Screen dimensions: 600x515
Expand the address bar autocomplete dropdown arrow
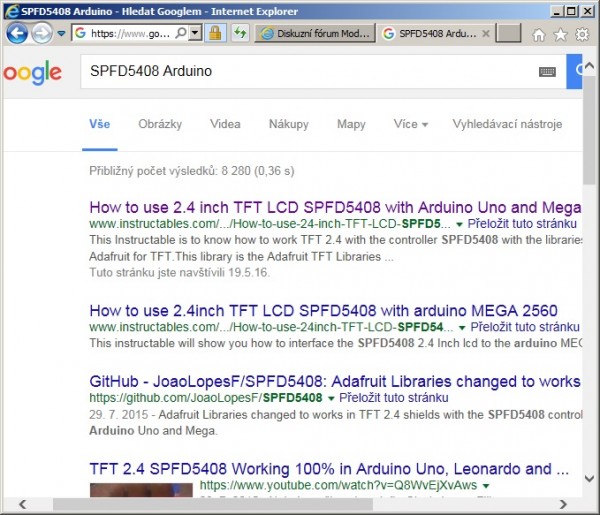(195, 33)
